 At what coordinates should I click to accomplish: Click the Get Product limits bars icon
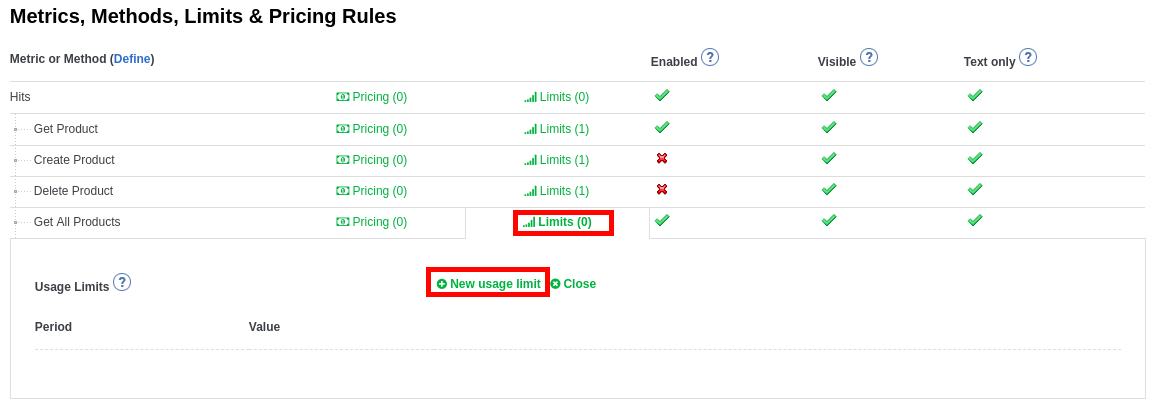530,129
